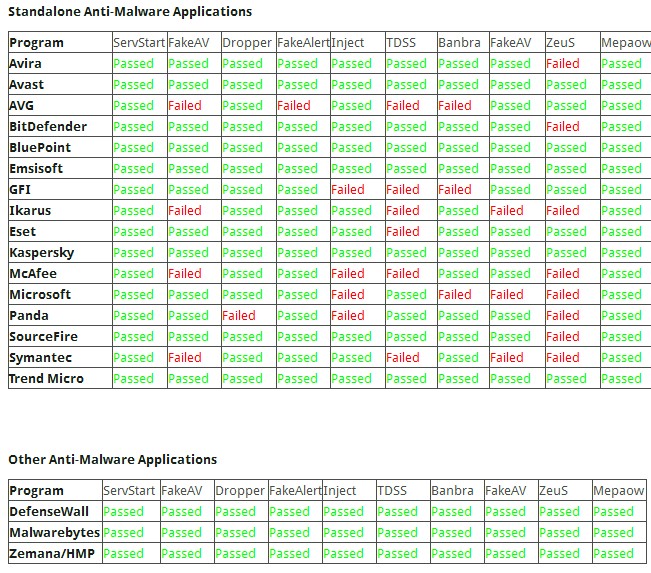
Task: Select the Zemana/HMP row name
Action: pos(52,553)
